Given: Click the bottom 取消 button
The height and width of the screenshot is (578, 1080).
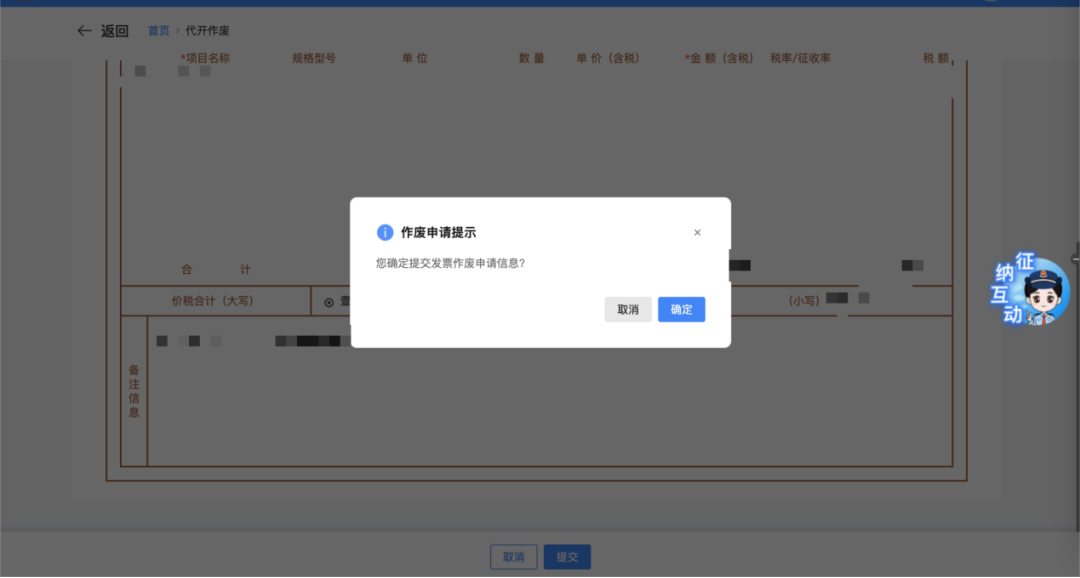Looking at the screenshot, I should tap(513, 557).
